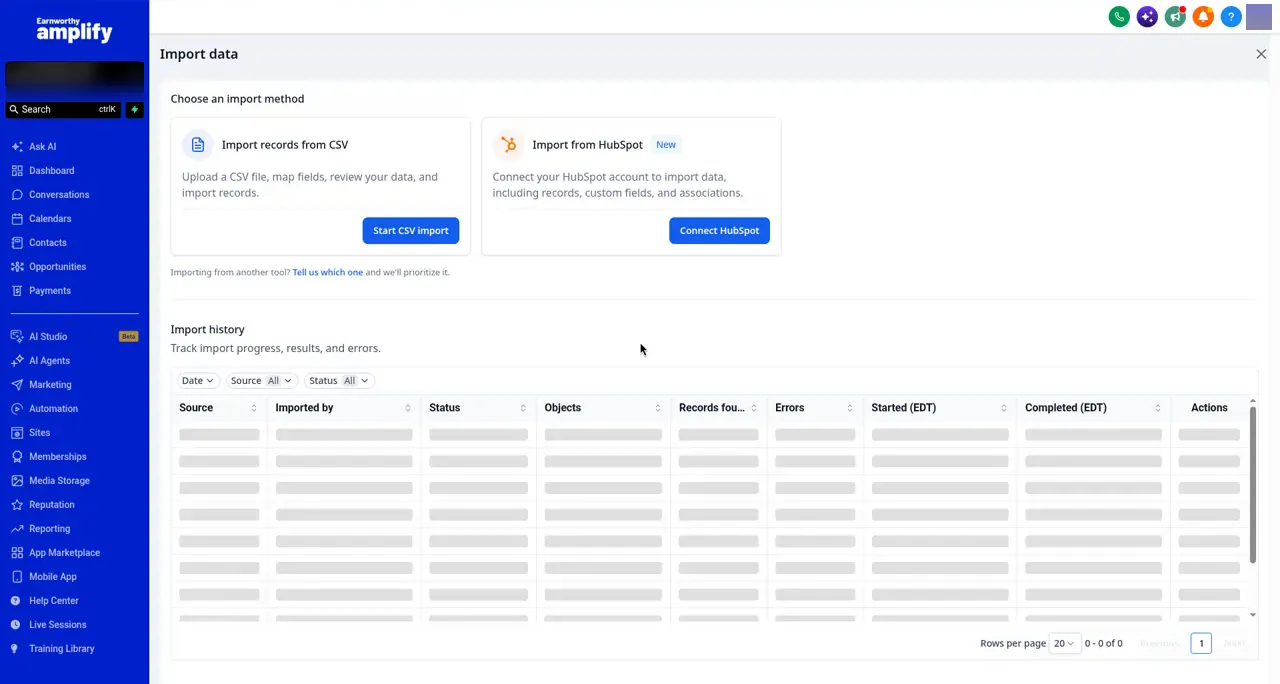Viewport: 1280px width, 684px height.
Task: Sort by the Records found column arrows
Action: 753,408
